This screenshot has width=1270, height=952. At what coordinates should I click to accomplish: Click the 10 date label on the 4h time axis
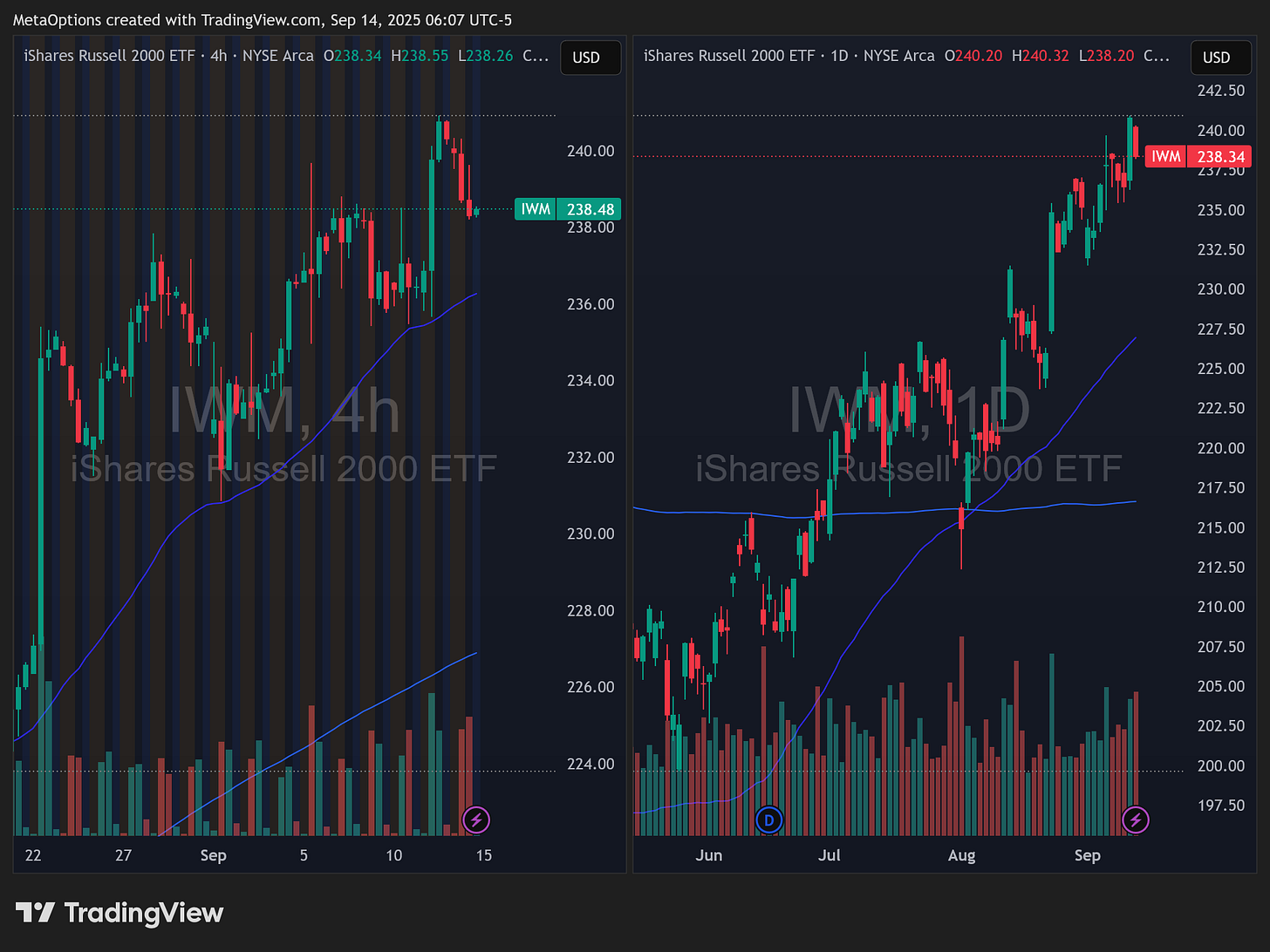pos(394,855)
